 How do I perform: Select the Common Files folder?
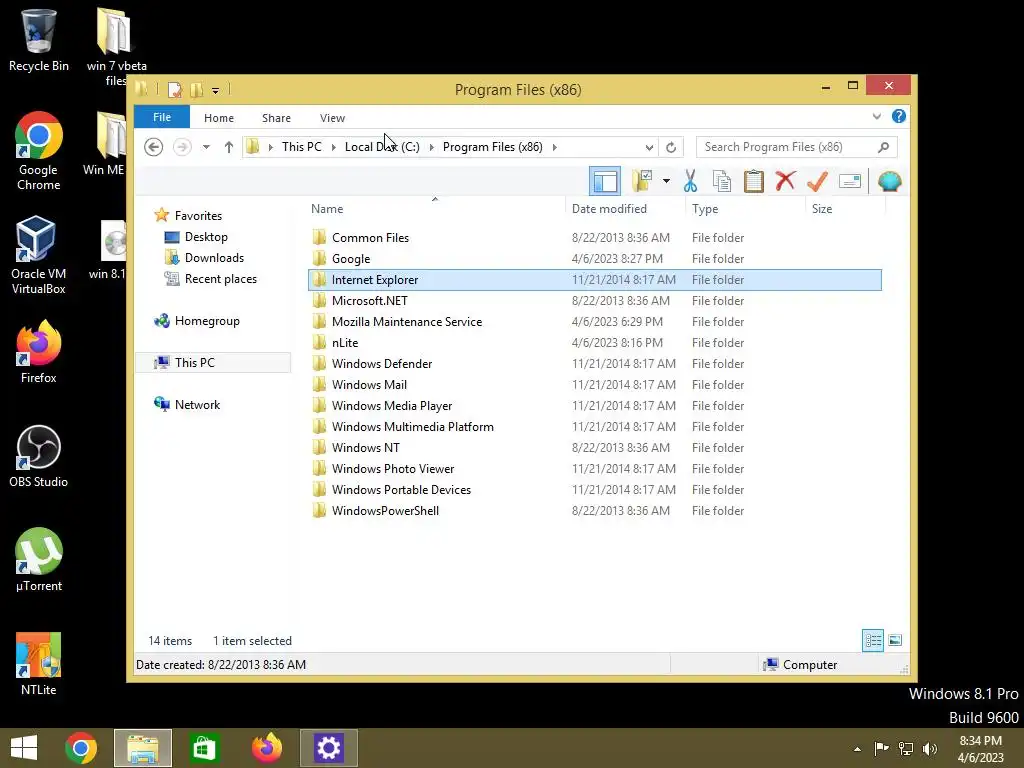click(594, 238)
